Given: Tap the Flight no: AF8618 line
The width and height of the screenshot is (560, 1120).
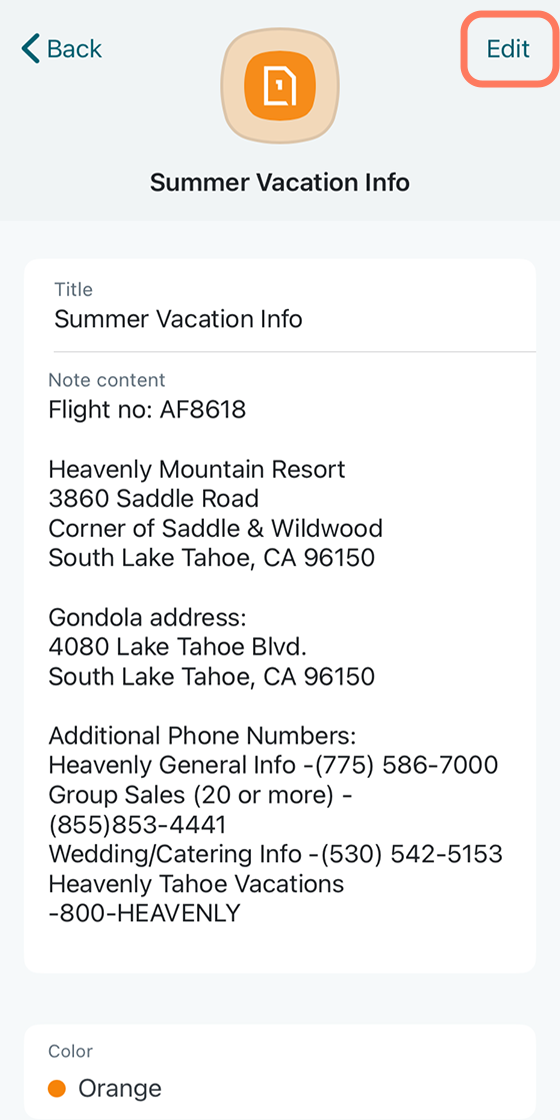Looking at the screenshot, I should coord(147,409).
